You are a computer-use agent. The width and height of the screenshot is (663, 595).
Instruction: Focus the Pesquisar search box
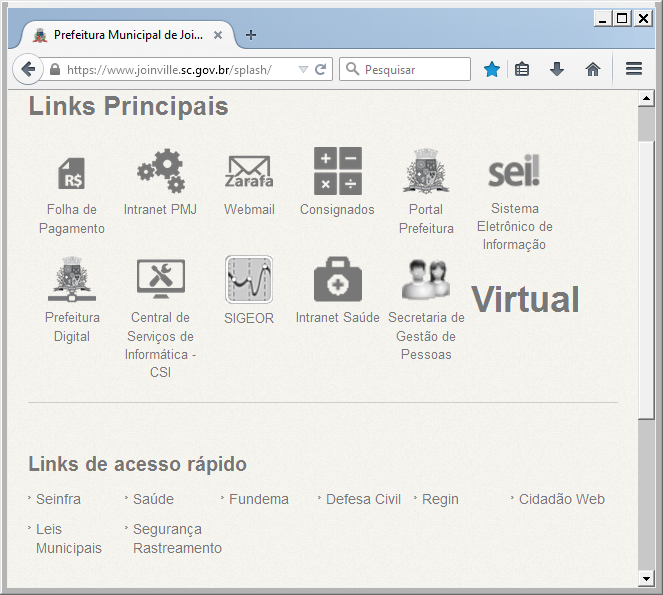click(x=405, y=69)
